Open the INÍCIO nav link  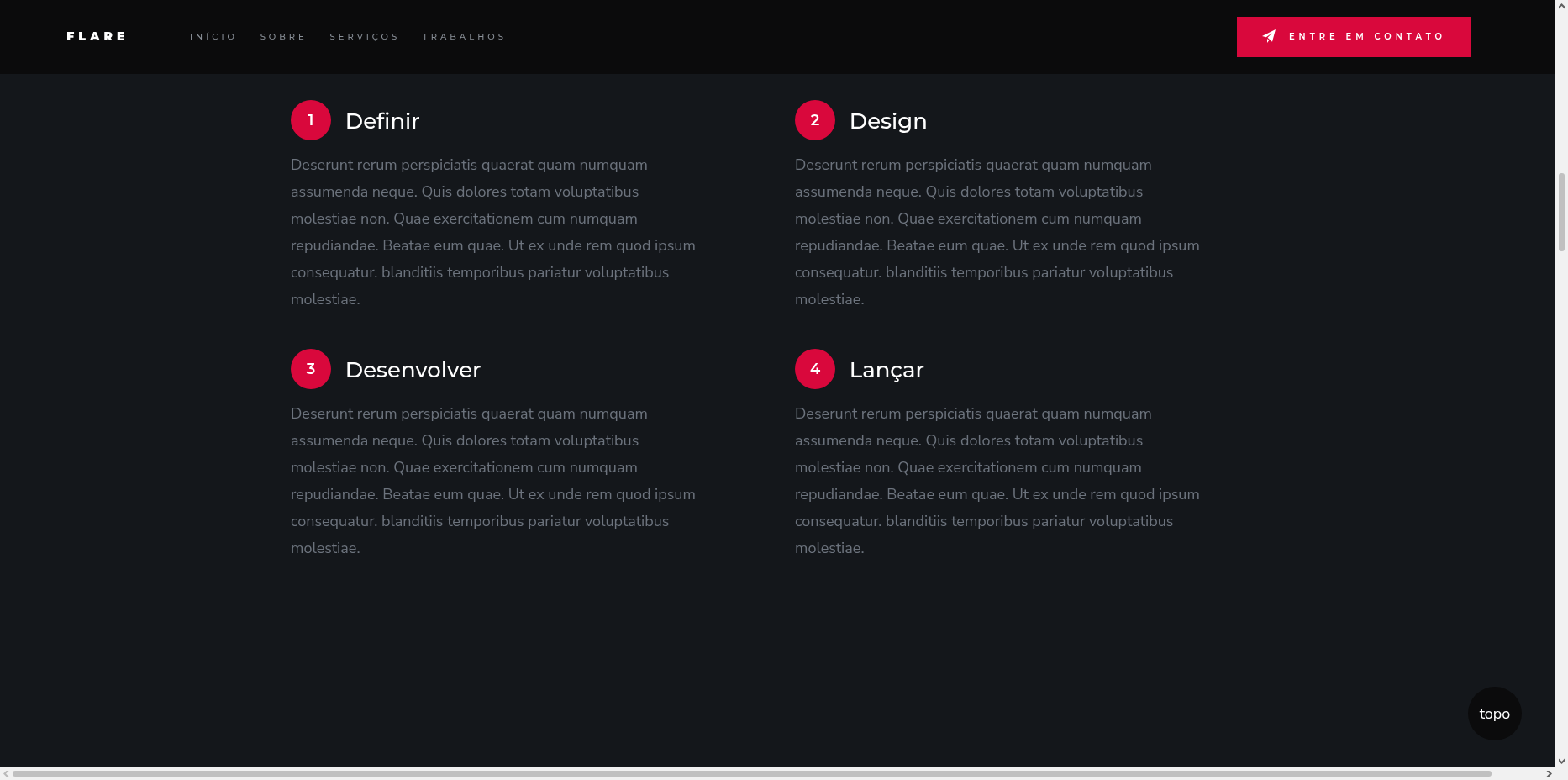[213, 37]
